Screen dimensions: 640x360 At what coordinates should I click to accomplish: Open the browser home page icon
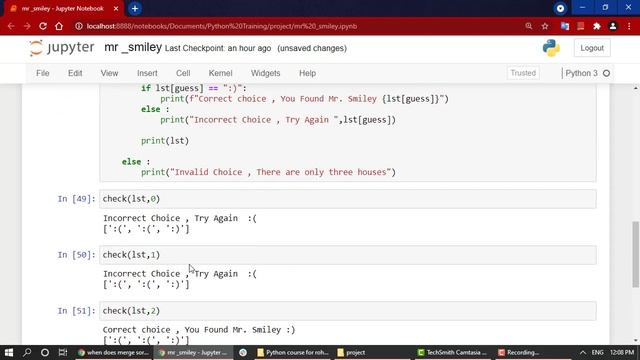(x=59, y=26)
